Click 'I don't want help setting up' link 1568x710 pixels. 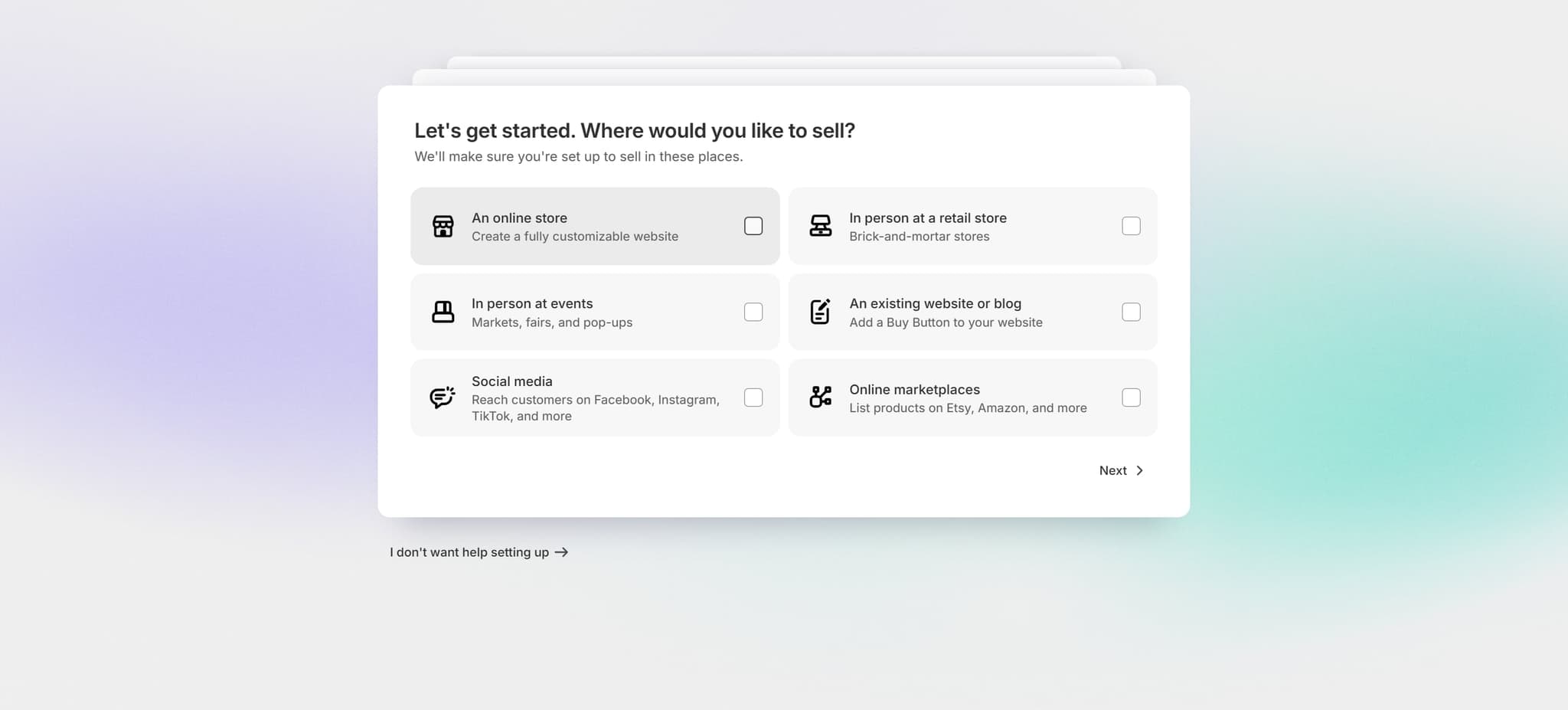[469, 551]
